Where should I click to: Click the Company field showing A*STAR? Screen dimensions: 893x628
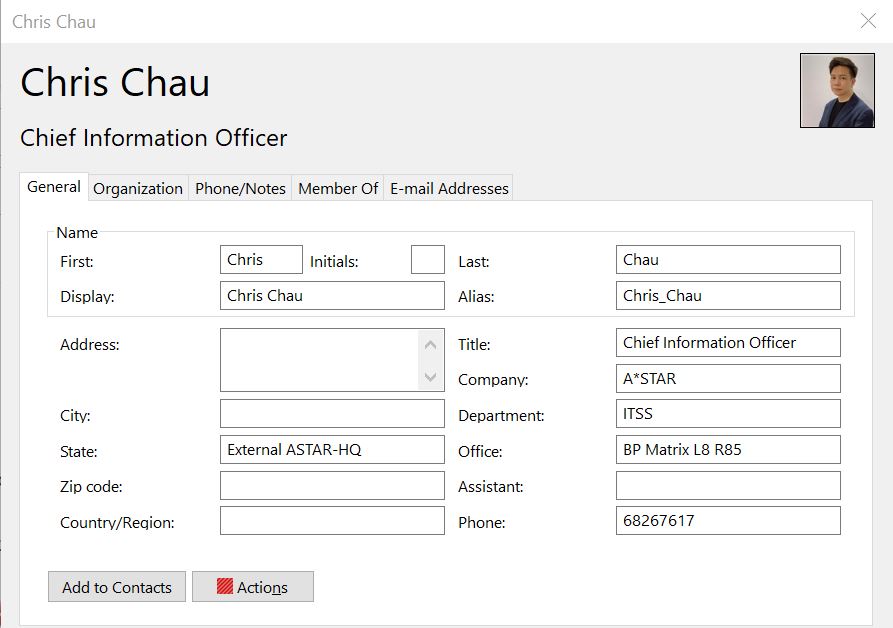pos(728,379)
